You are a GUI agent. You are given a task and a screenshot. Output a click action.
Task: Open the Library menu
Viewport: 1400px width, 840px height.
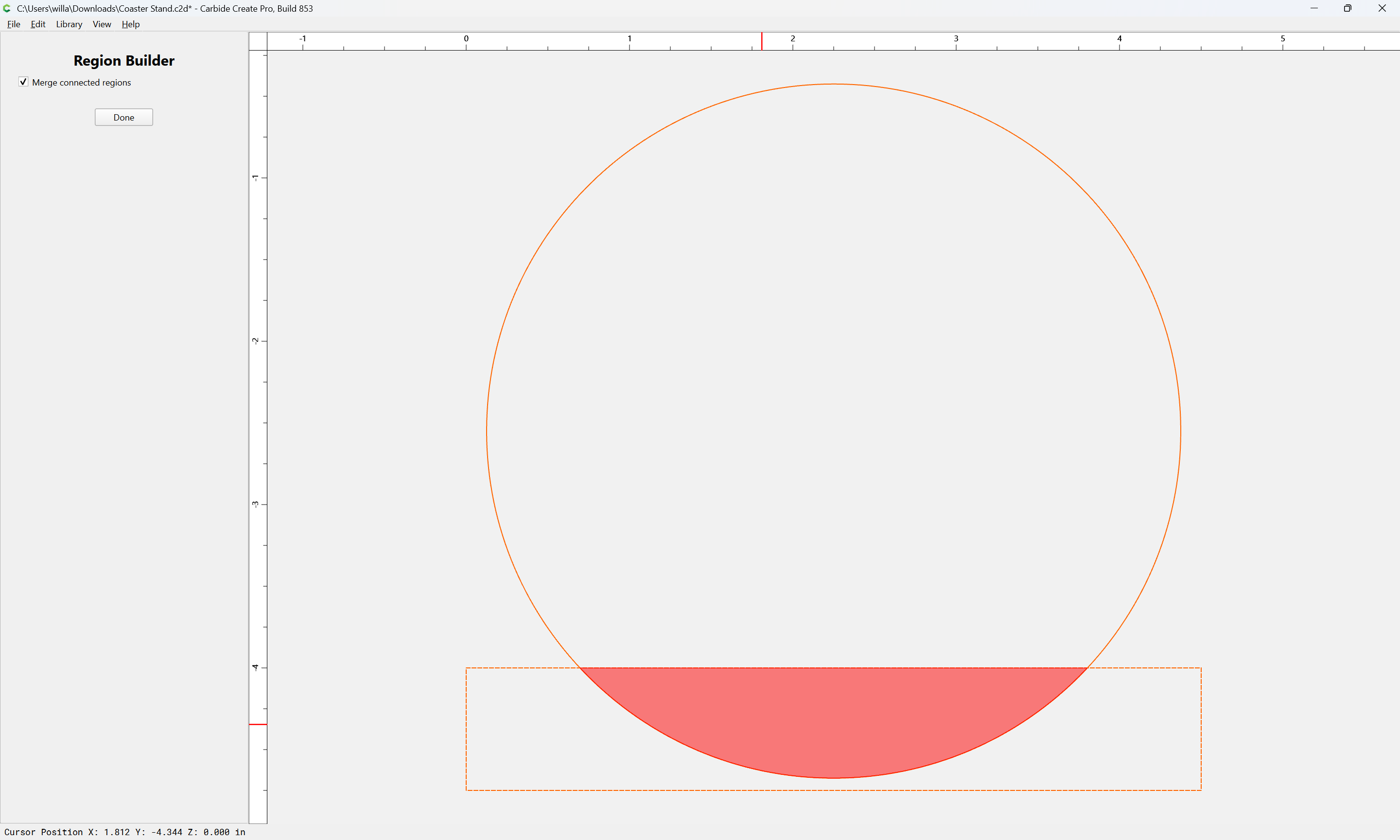[69, 24]
